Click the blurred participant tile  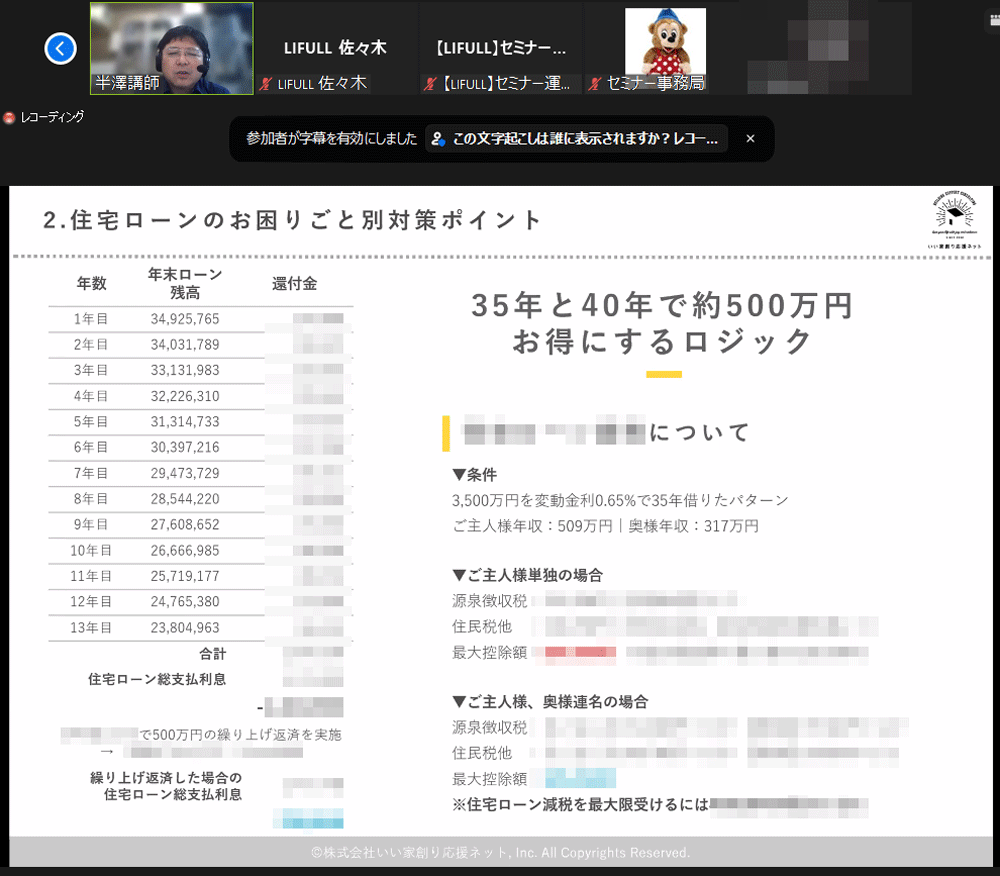click(x=830, y=48)
